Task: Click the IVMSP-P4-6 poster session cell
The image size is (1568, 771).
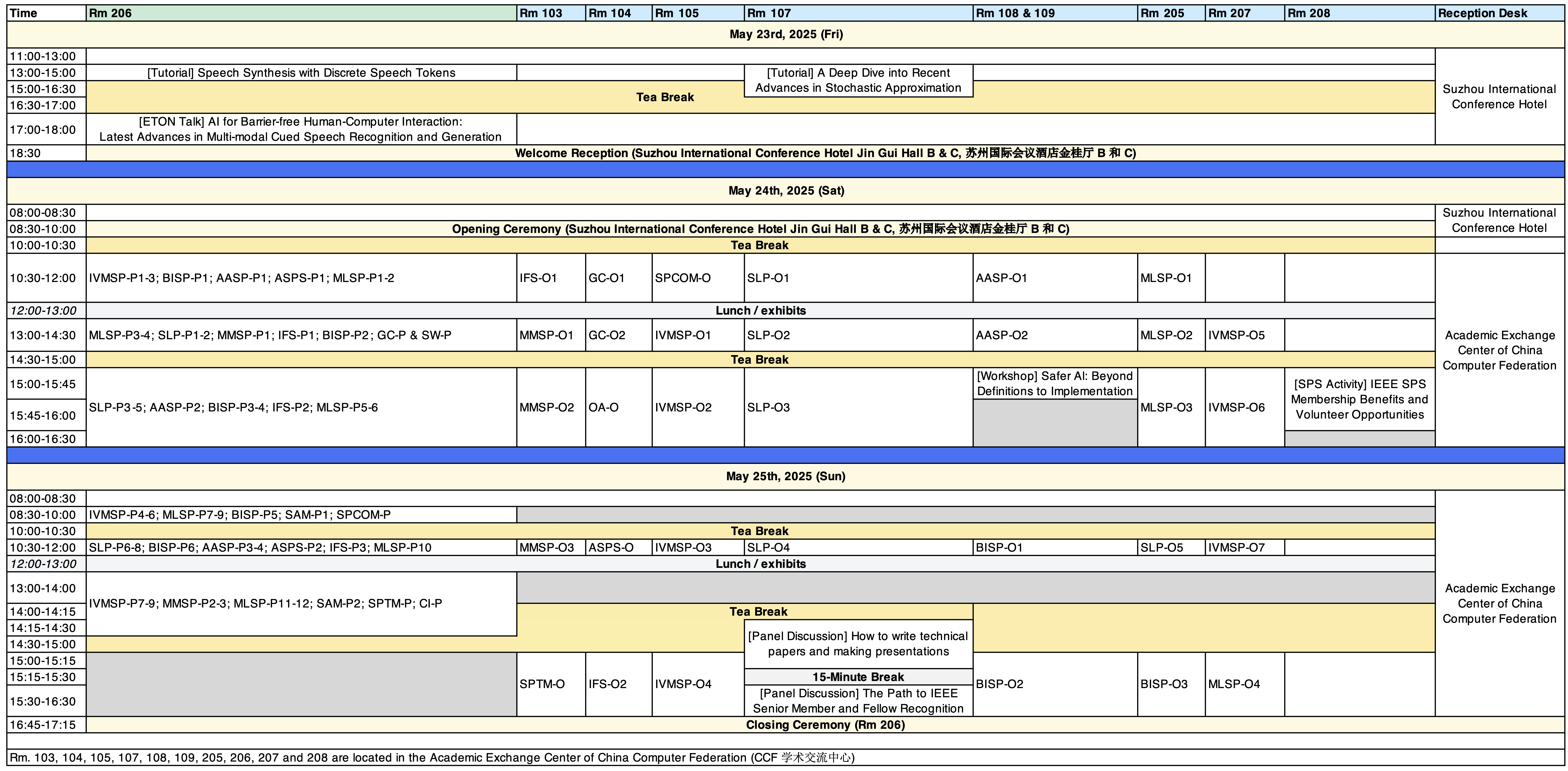Action: pos(301,515)
